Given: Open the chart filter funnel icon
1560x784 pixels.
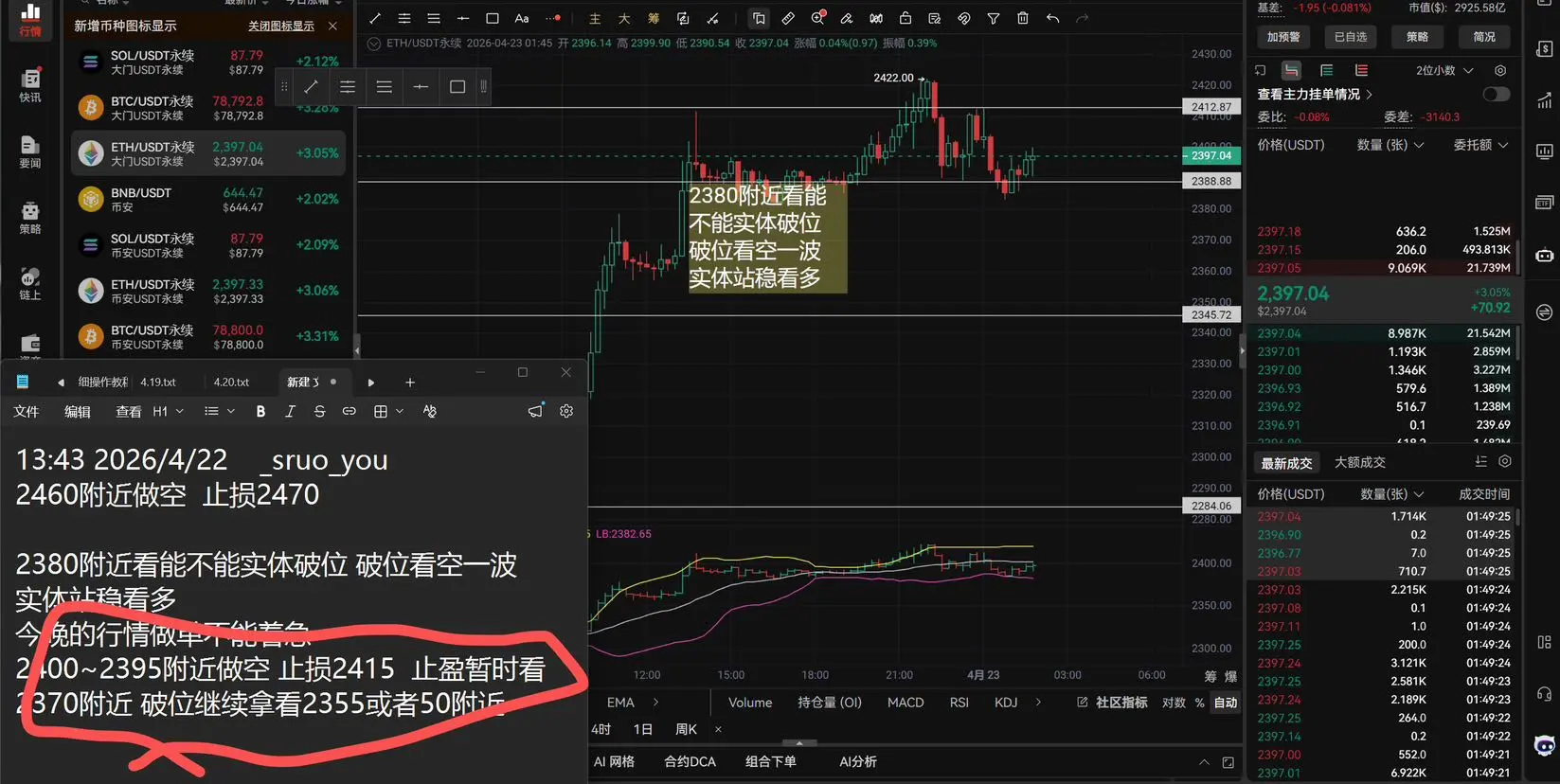Looking at the screenshot, I should [994, 18].
